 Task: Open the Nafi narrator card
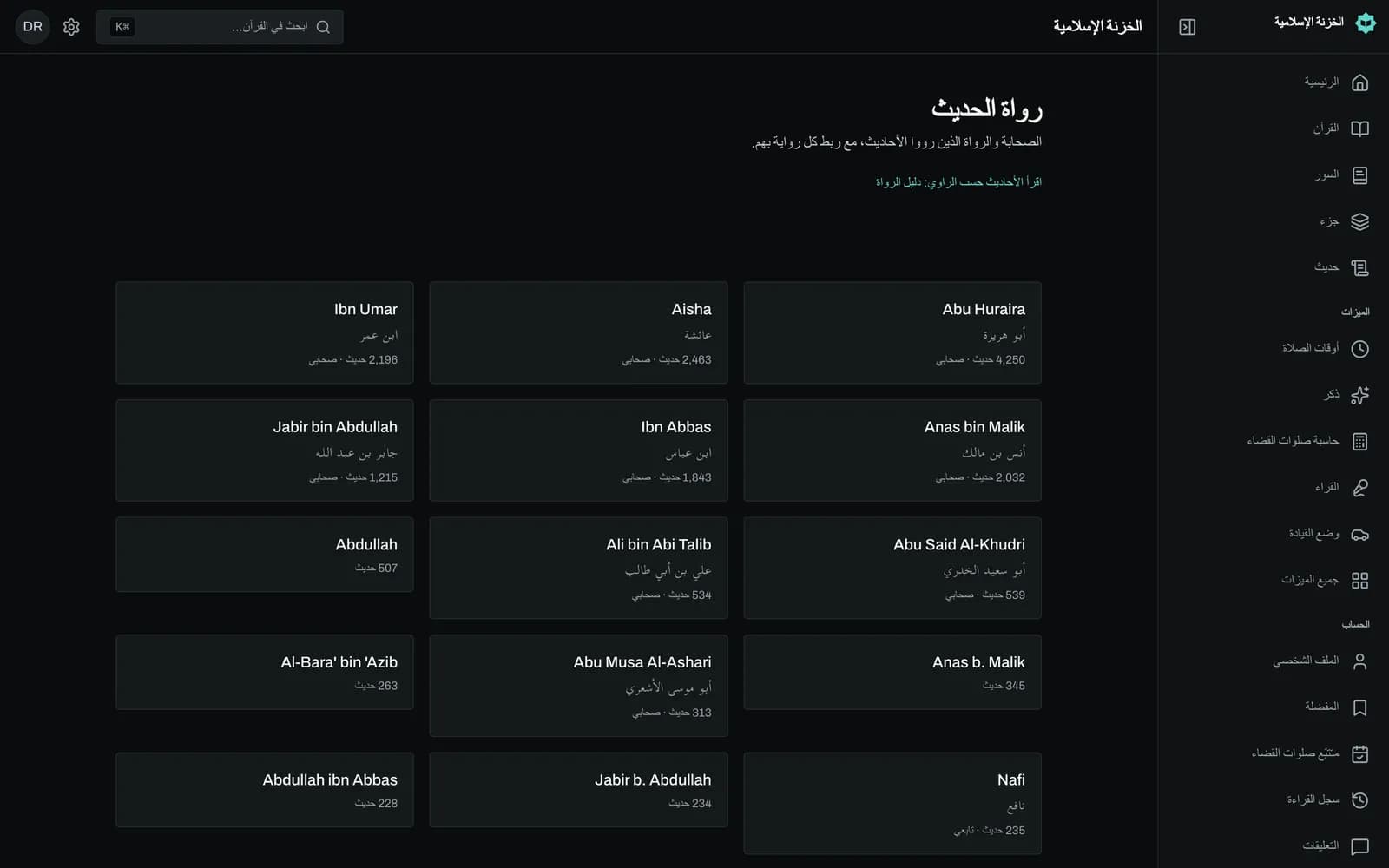click(892, 803)
